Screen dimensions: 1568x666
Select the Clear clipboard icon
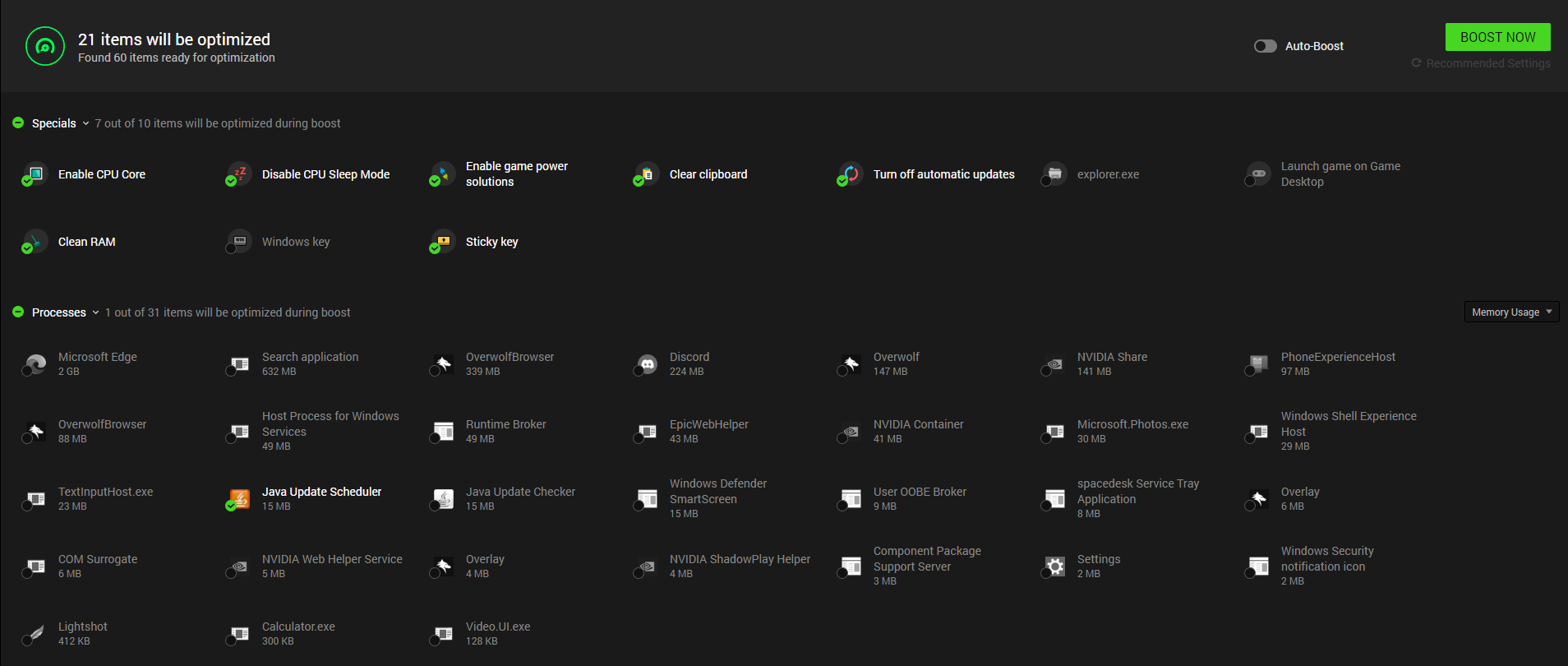(646, 174)
